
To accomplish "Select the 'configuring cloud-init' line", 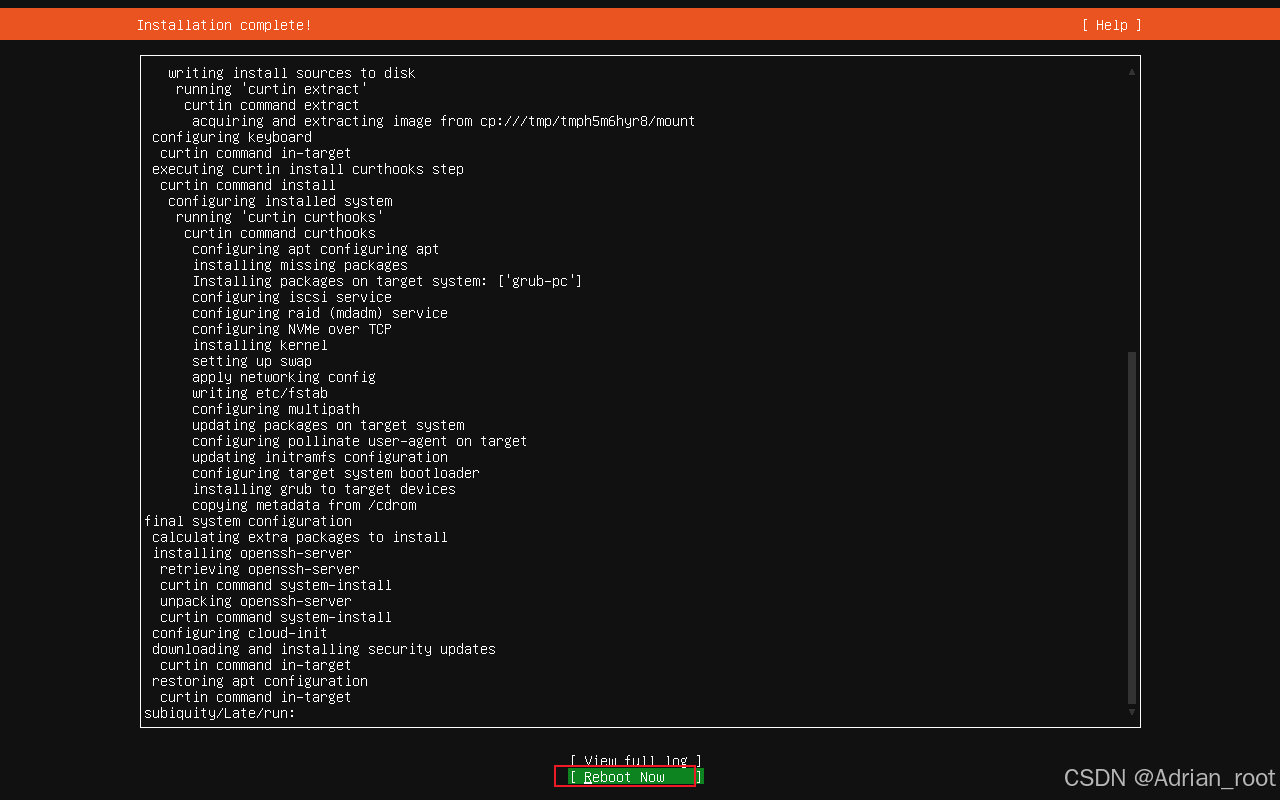I will pos(240,633).
